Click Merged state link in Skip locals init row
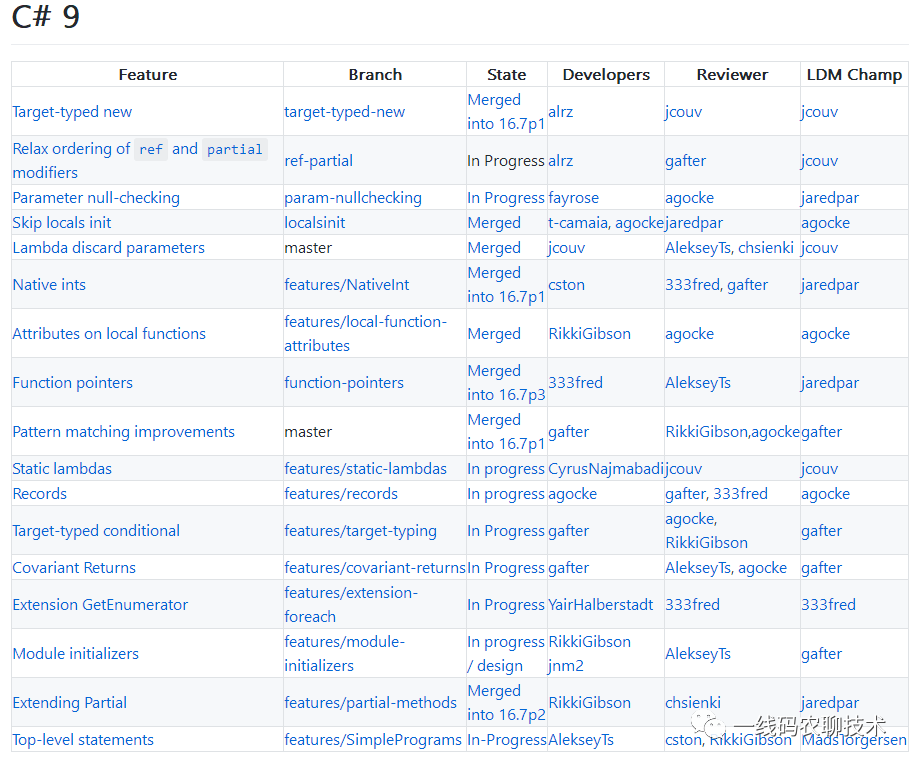 pyautogui.click(x=494, y=223)
